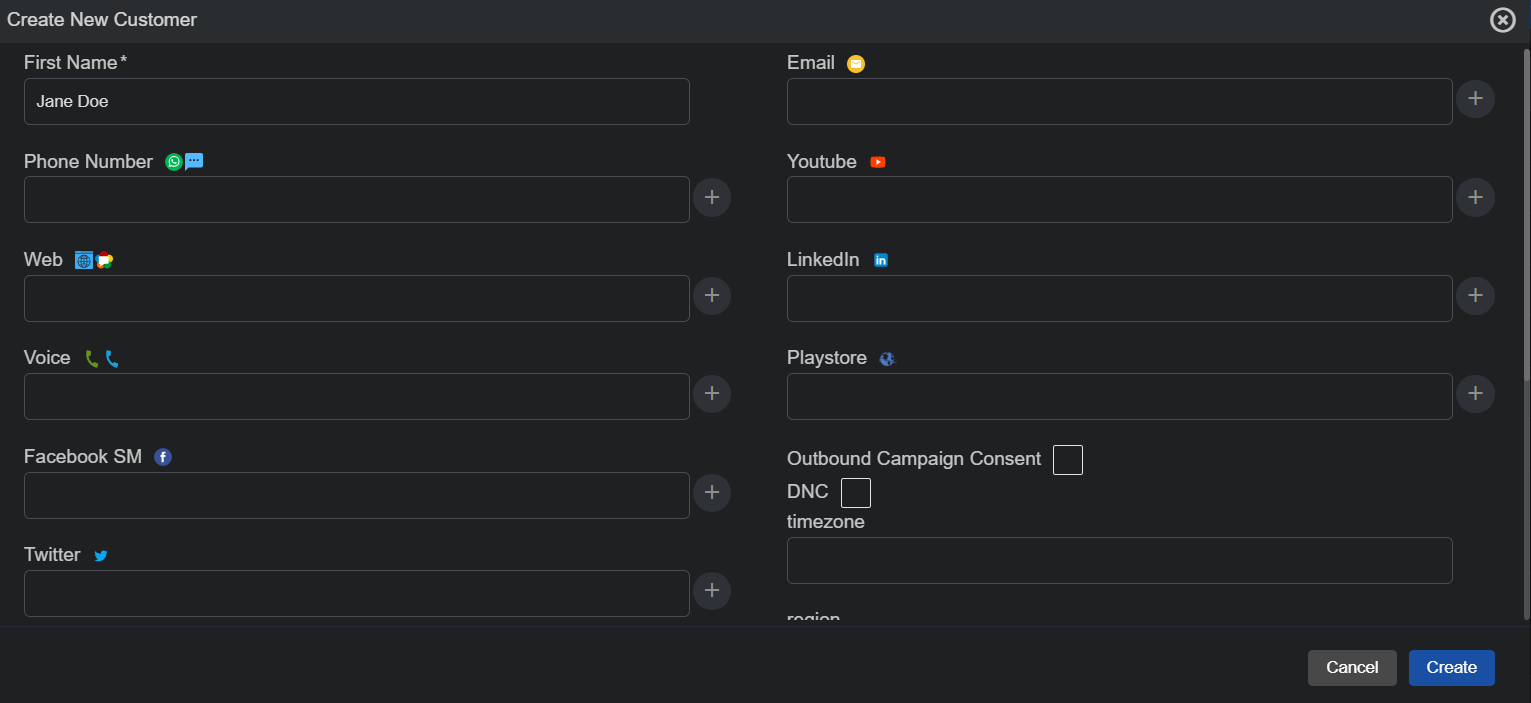Add another Playstore entry with plus button

point(1475,394)
